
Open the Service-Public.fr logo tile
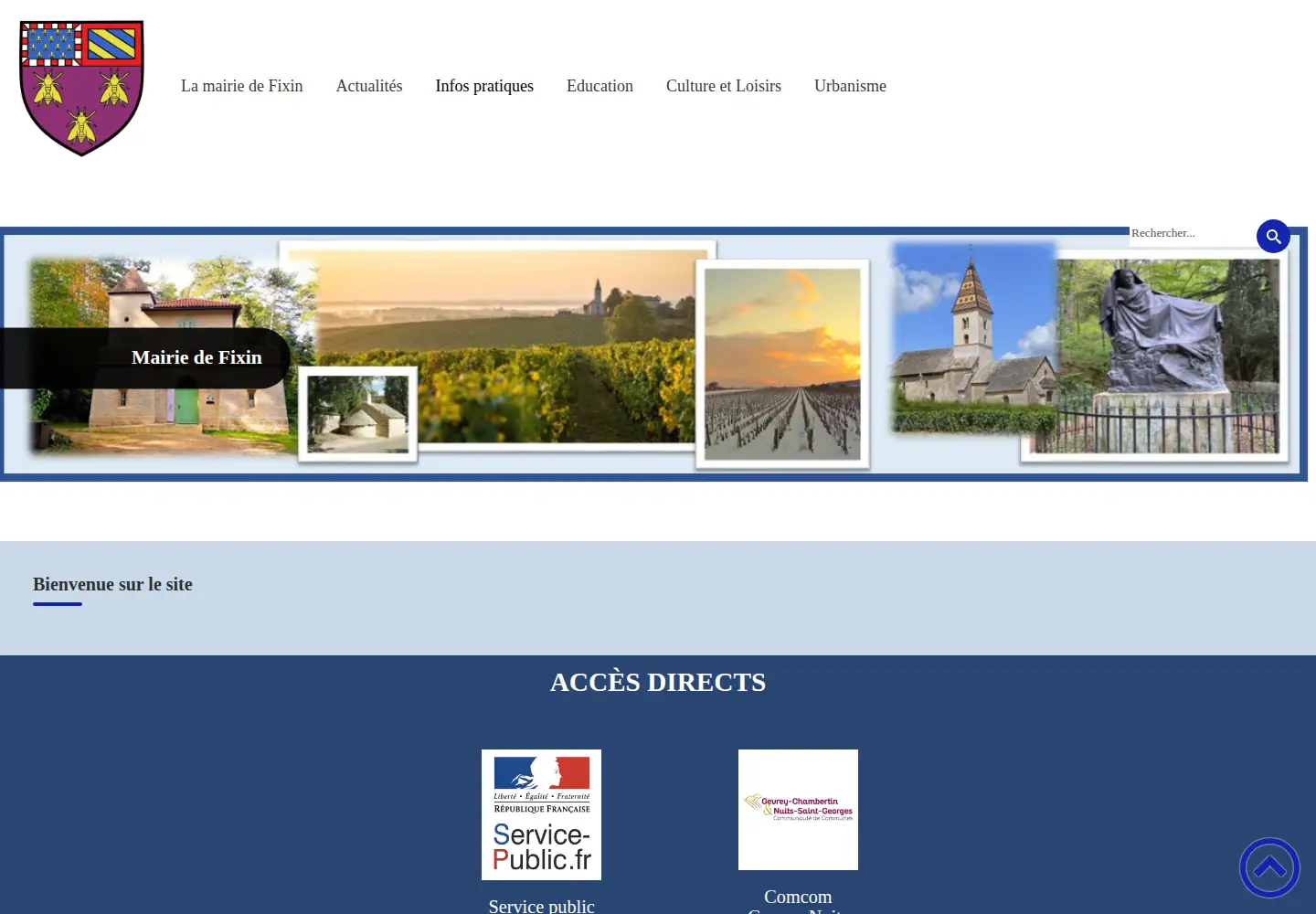(541, 814)
